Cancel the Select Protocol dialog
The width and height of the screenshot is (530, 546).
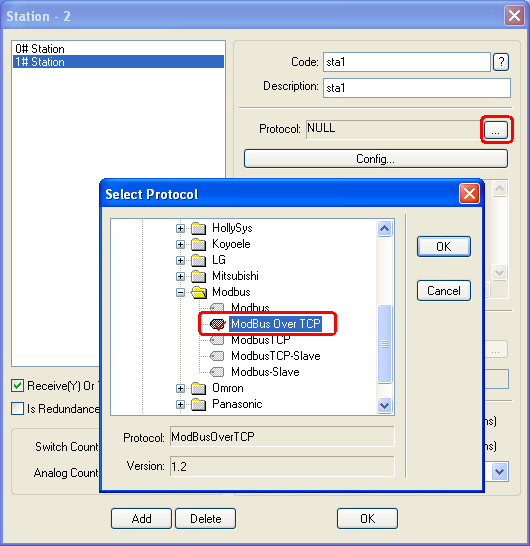[444, 290]
